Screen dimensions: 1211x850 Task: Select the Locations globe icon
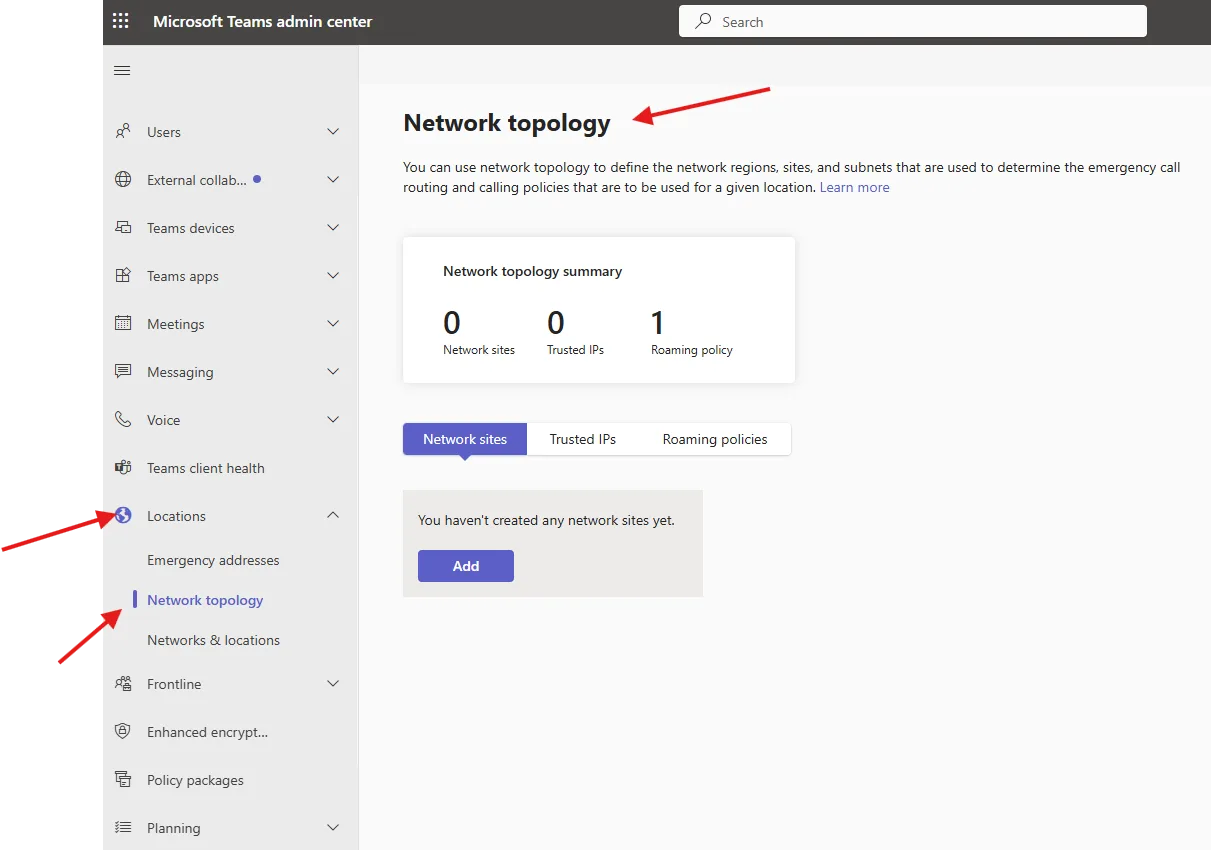[x=122, y=515]
